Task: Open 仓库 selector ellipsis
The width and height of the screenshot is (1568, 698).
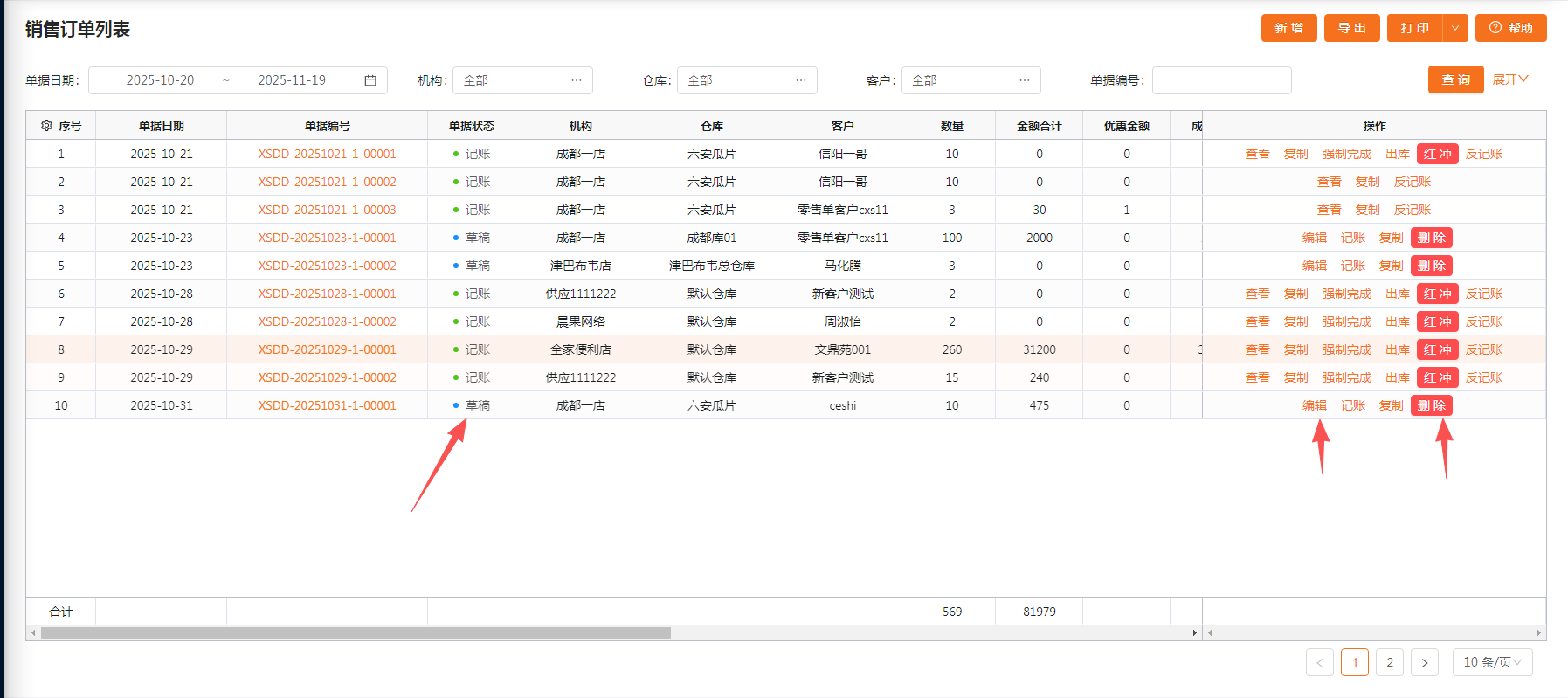Action: point(801,80)
